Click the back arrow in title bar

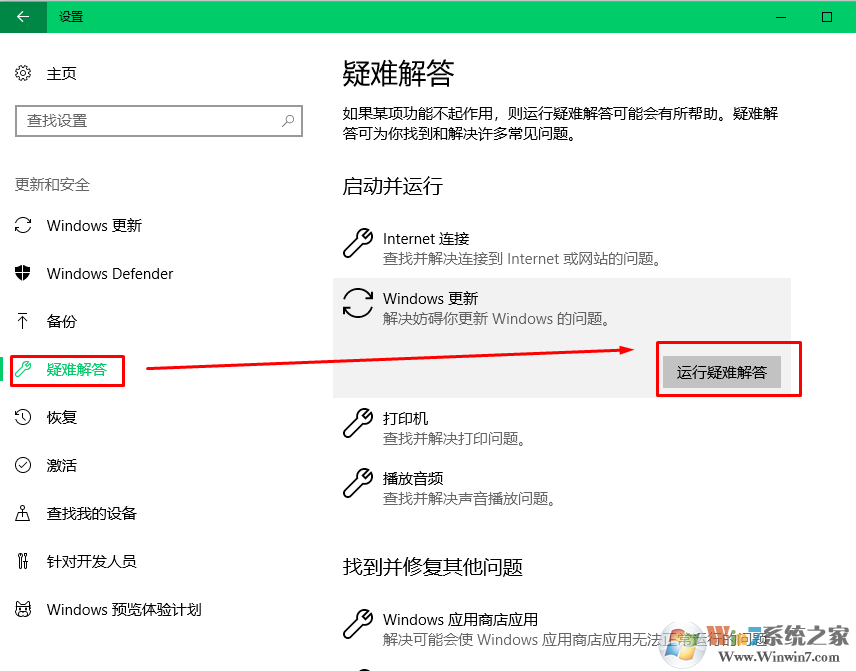[23, 17]
